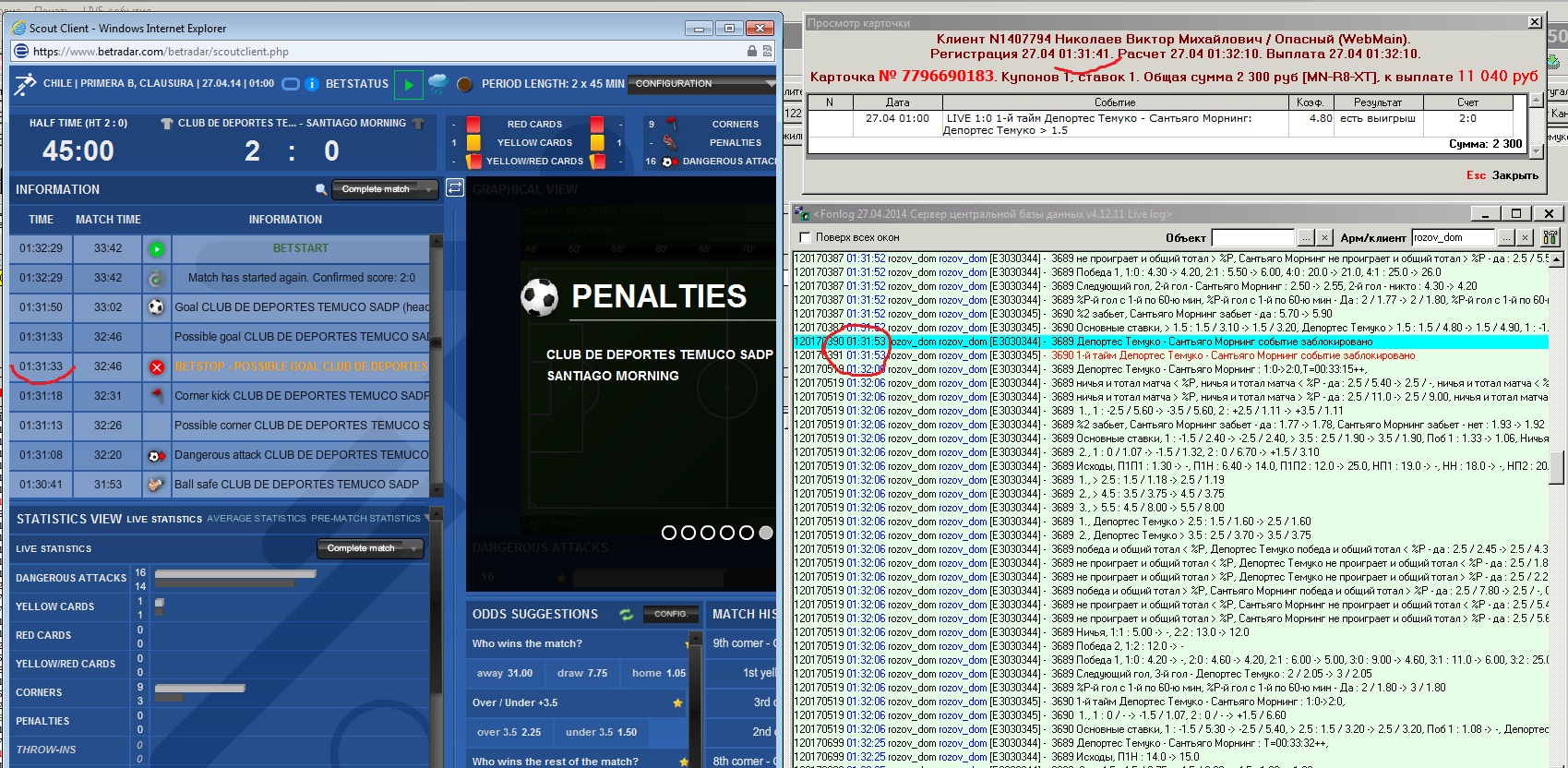
Task: Click the away team yellow card icon
Action: point(597,142)
